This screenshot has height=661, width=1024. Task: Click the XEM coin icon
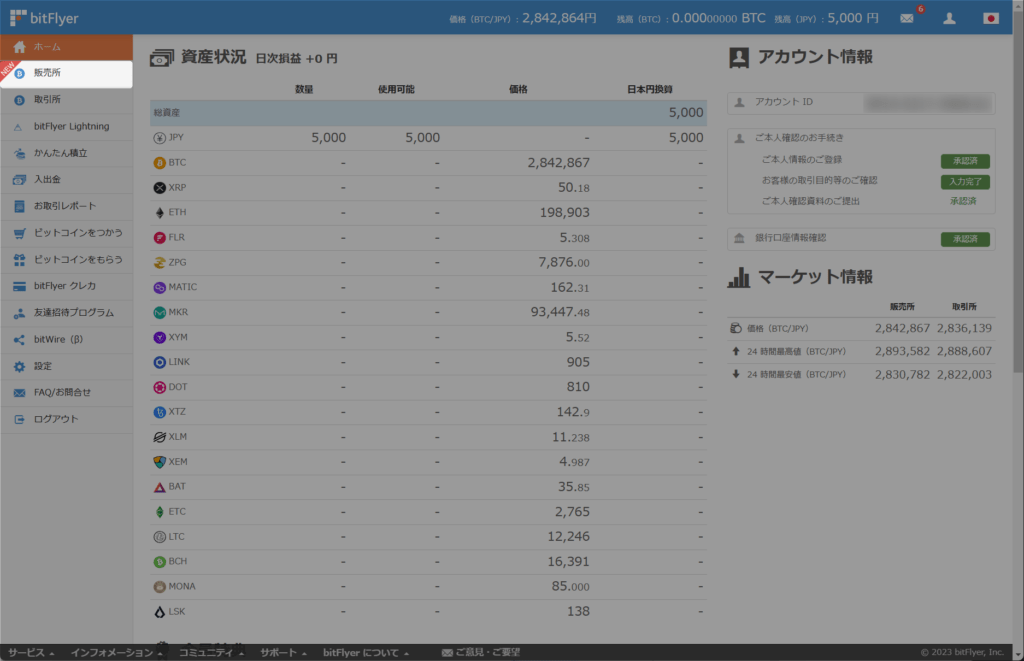159,462
